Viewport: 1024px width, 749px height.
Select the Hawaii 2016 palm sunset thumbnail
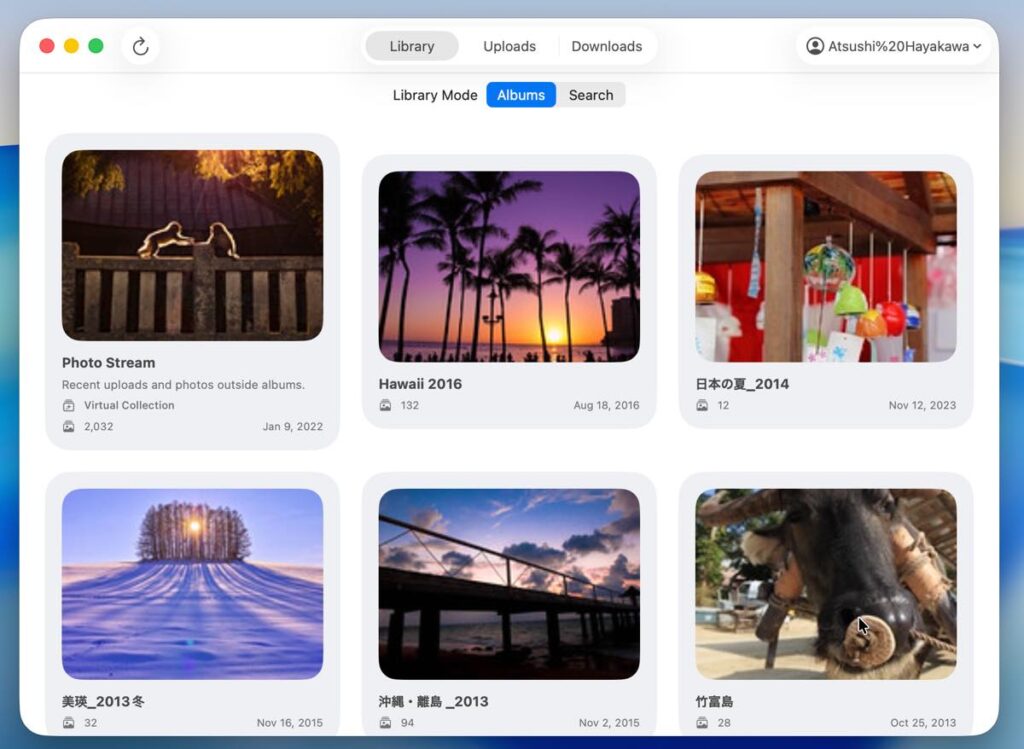tap(509, 266)
